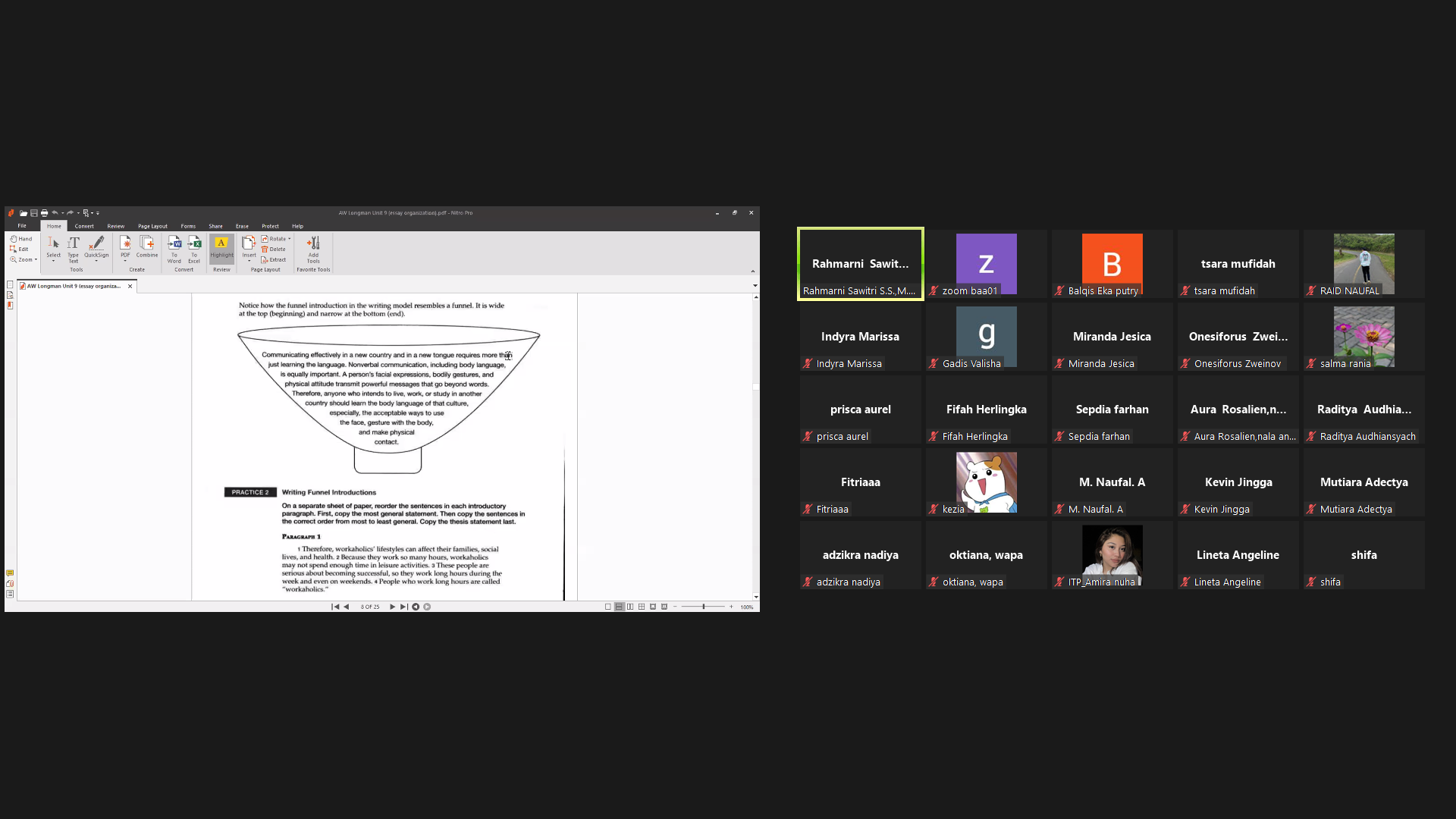
Task: Collapse the ribbon using arrow
Action: tap(752, 271)
